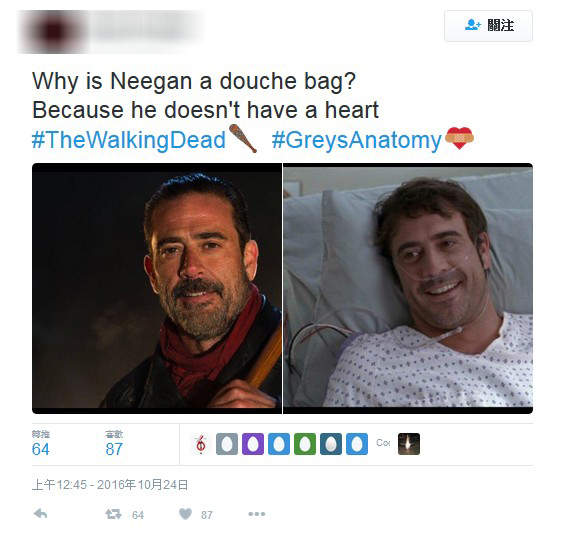Open the gray egg liker avatar
This screenshot has width=565, height=543.
point(227,444)
